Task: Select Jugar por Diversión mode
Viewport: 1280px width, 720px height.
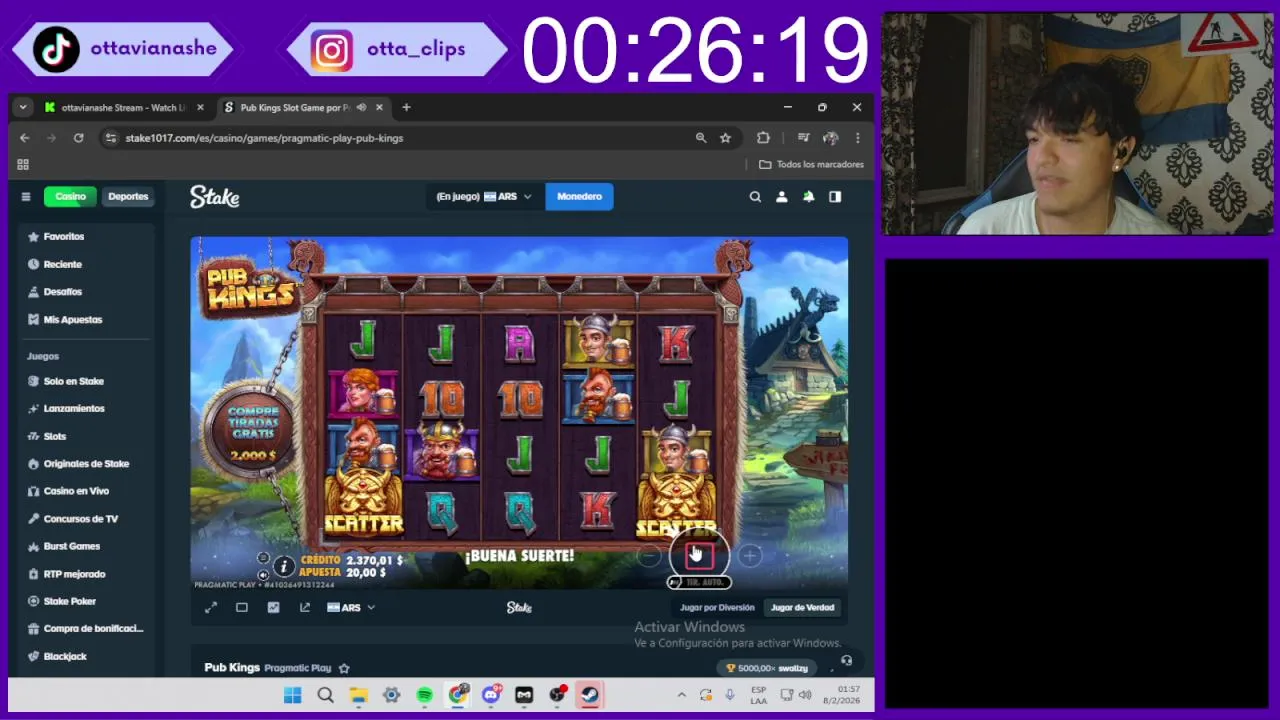Action: (x=717, y=607)
